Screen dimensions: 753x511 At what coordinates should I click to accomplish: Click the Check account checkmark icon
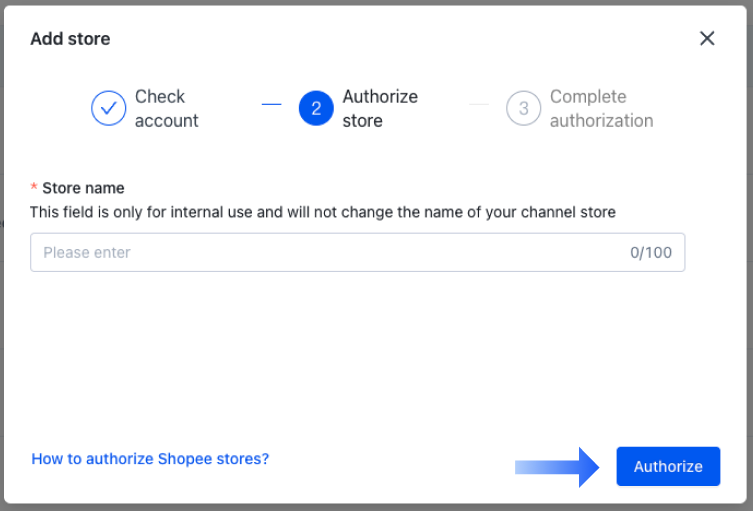tap(108, 108)
